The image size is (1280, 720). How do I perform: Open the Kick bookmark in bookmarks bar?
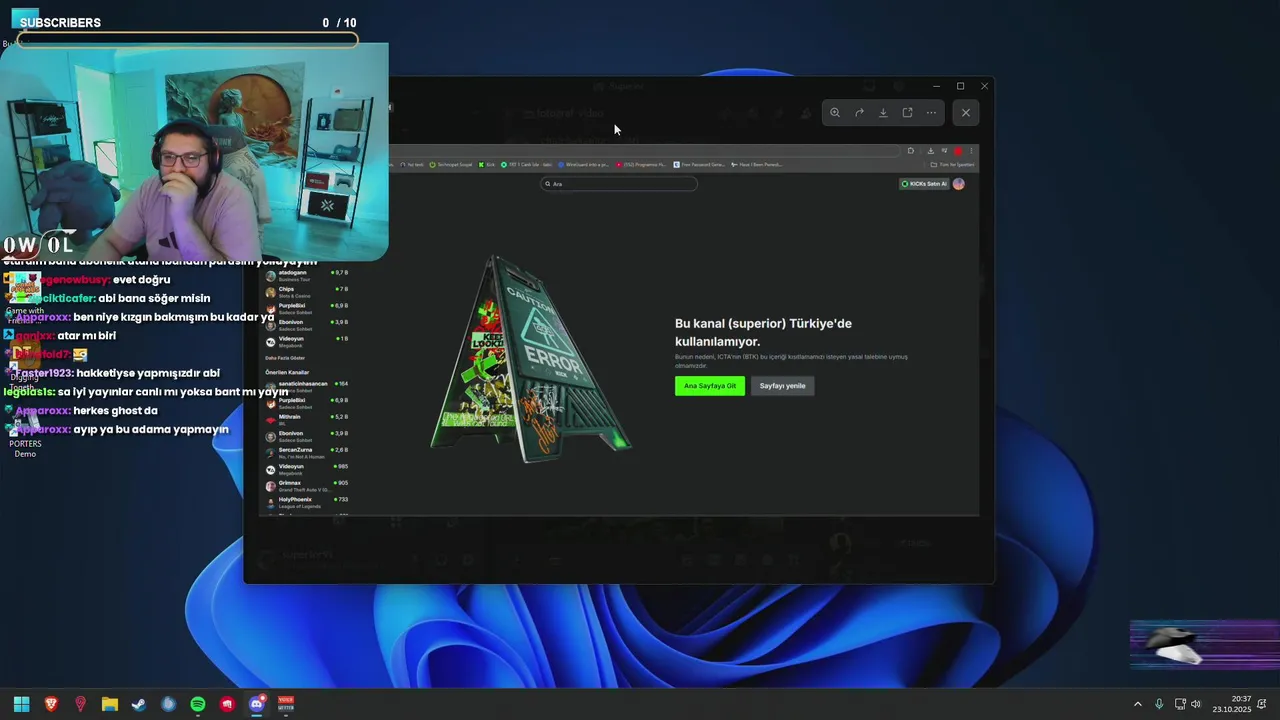pos(487,164)
